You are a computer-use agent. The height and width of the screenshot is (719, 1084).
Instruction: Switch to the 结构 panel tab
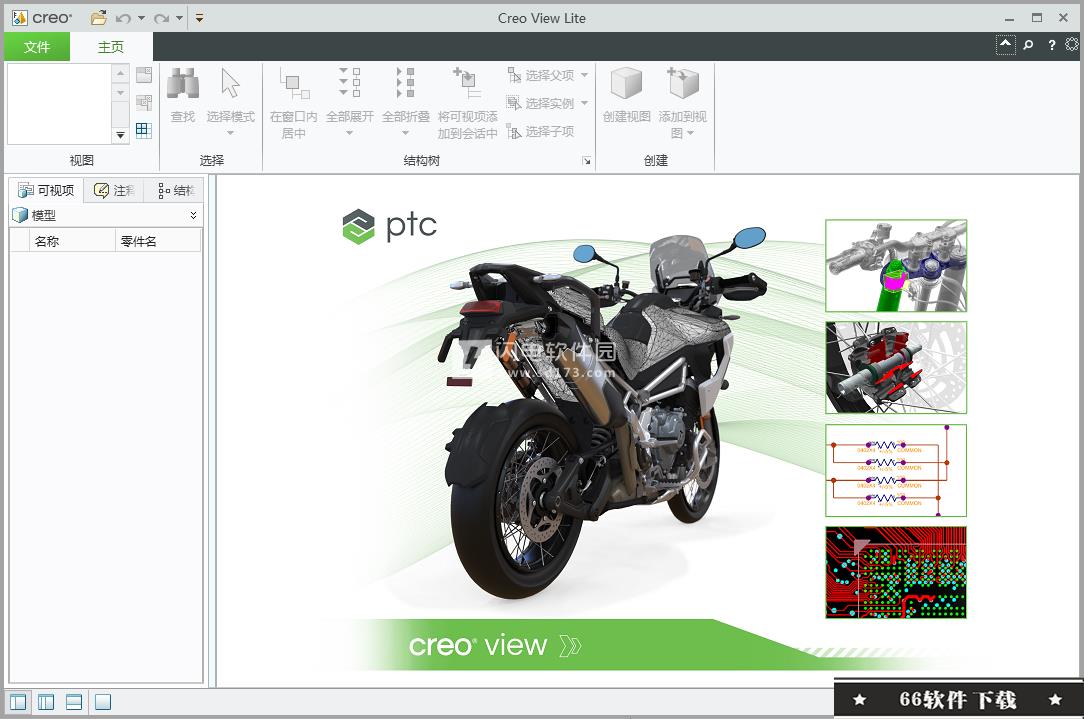click(176, 190)
